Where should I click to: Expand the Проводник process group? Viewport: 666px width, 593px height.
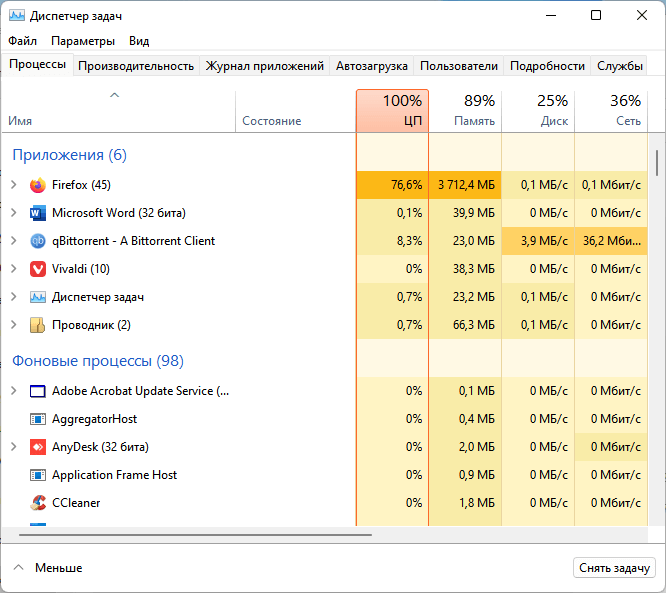[x=13, y=325]
